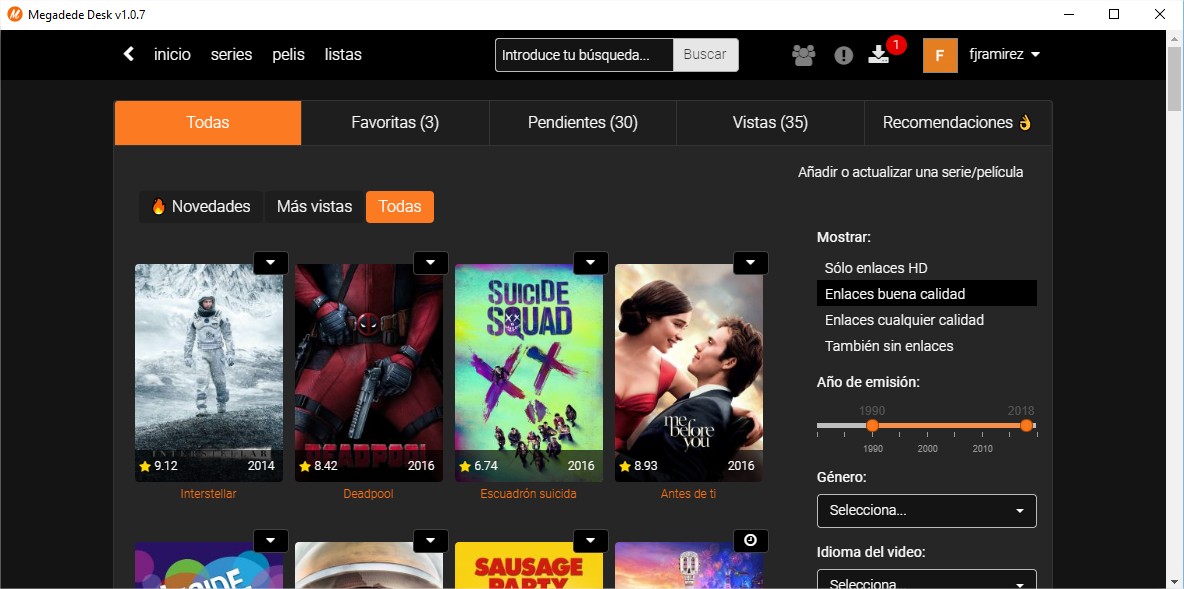Open the Antes de ti title link
The width and height of the screenshot is (1184, 589).
(x=689, y=494)
